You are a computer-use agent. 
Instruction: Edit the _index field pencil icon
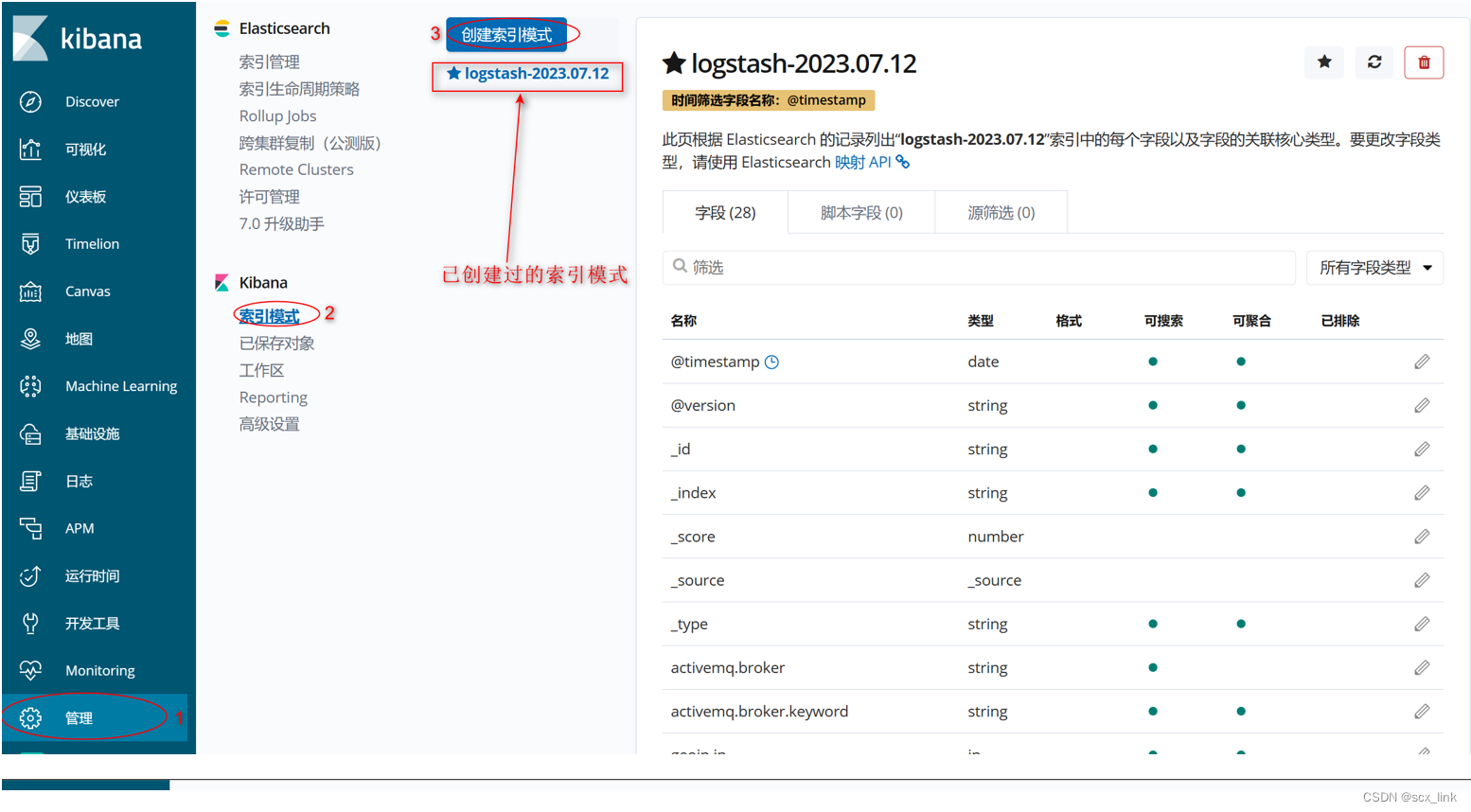pyautogui.click(x=1422, y=492)
